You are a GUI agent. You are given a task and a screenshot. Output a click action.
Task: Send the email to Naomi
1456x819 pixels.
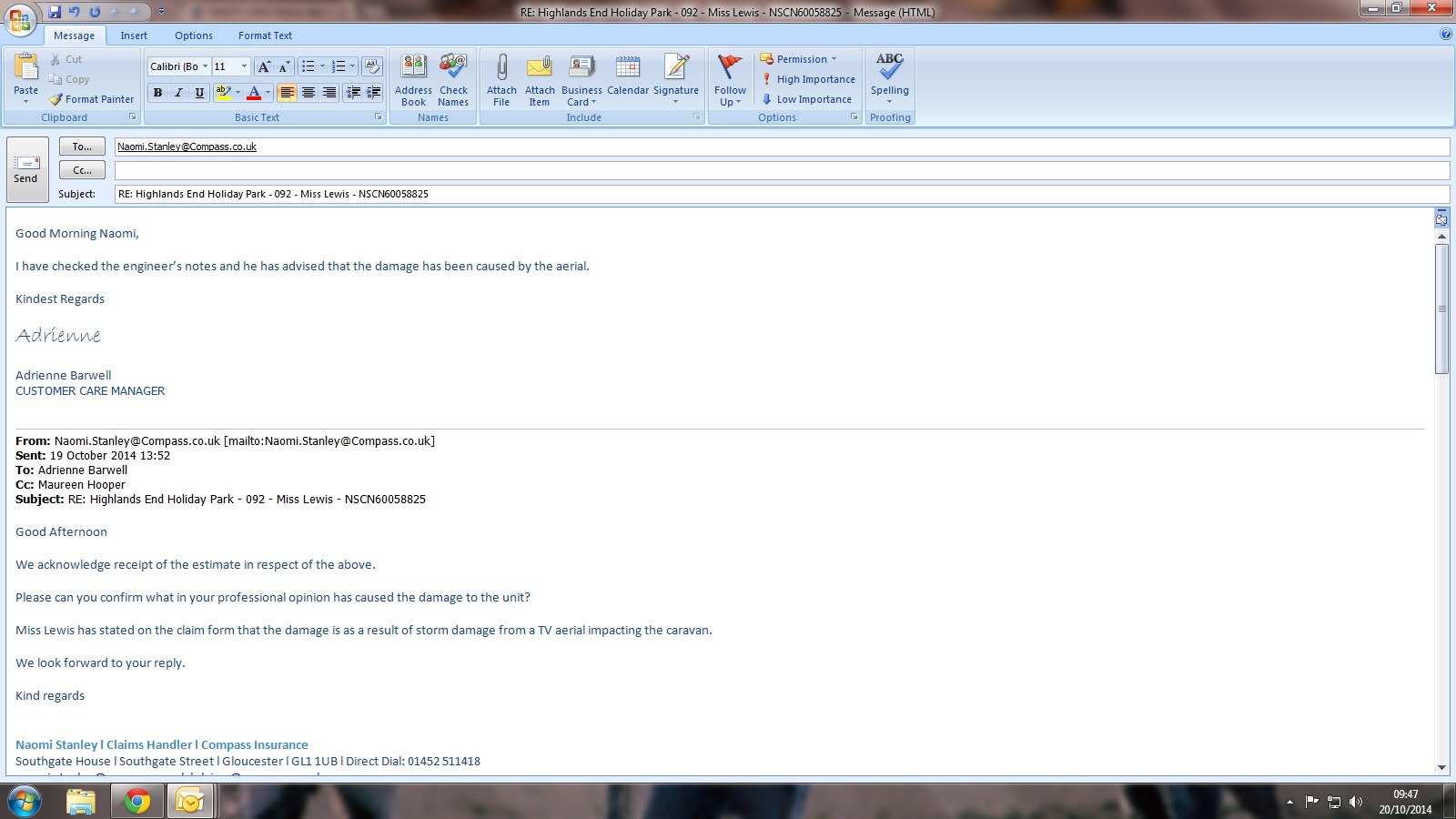coord(26,169)
